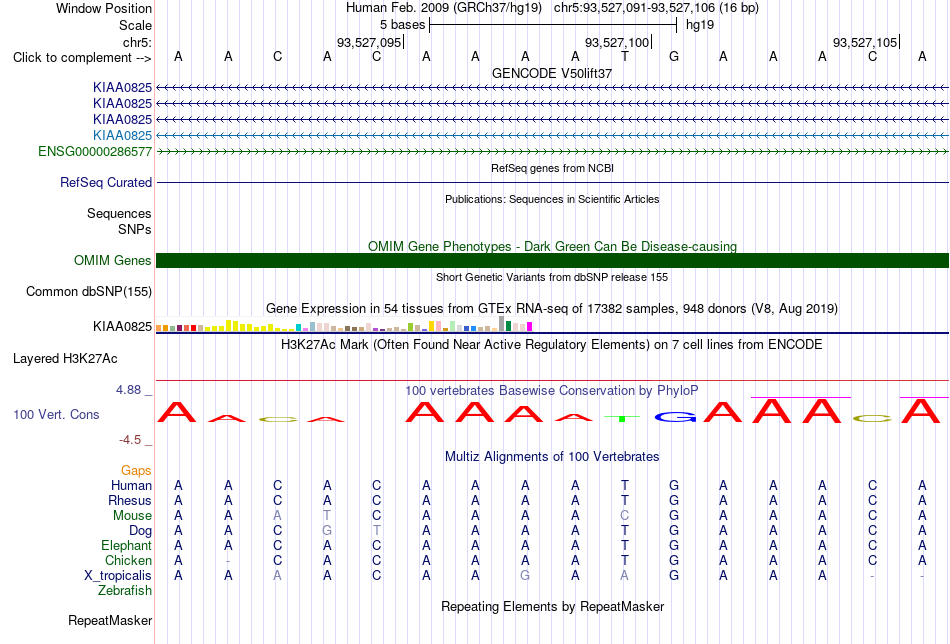Image resolution: width=950 pixels, height=644 pixels.
Task: Click the Dog alignment row label
Action: pyautogui.click(x=140, y=531)
